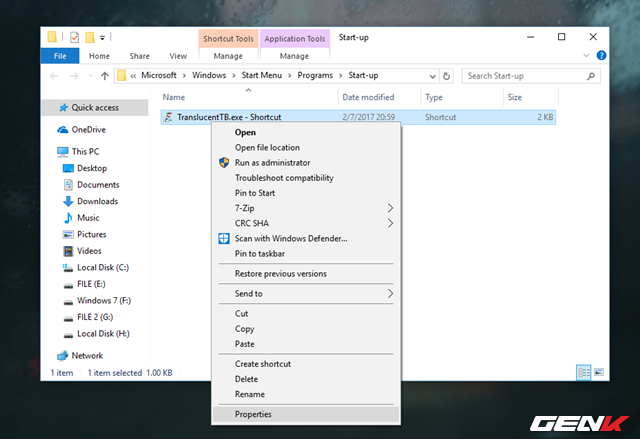The image size is (640, 439).
Task: Click the Help question mark icon
Action: [x=601, y=56]
